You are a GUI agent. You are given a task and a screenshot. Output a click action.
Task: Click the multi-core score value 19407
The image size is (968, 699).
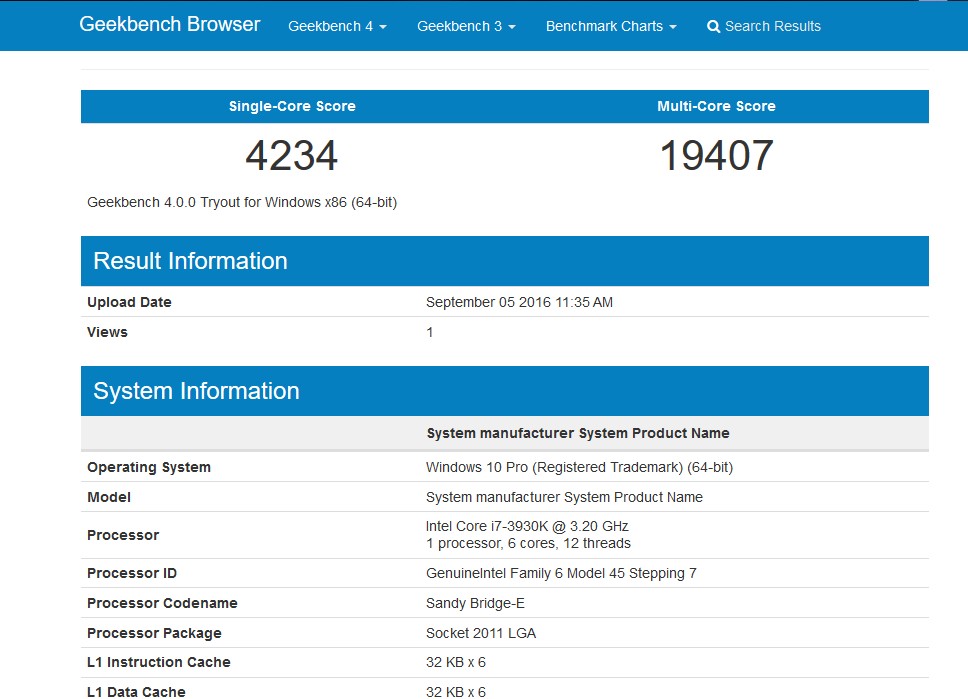[716, 155]
